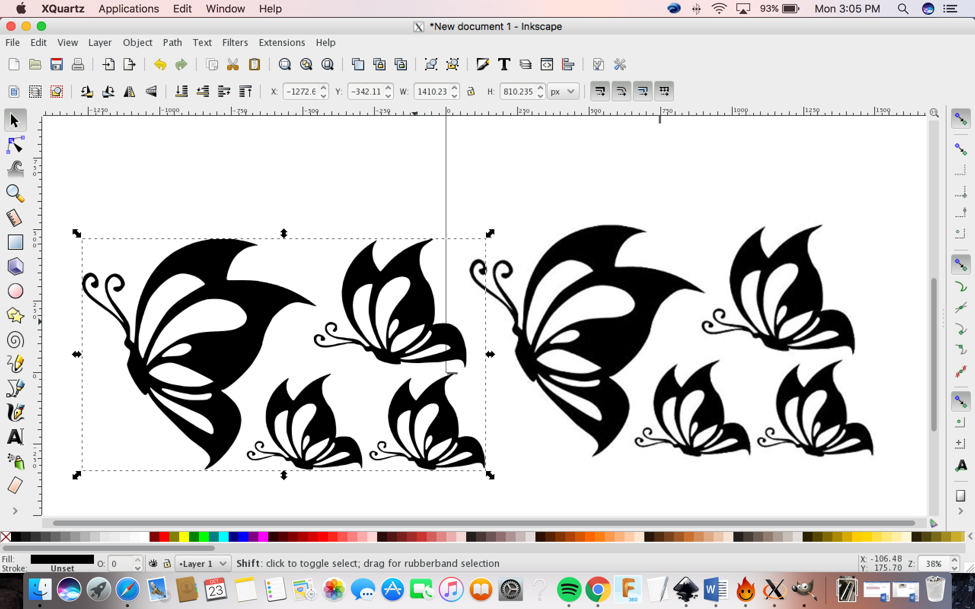Decrease the Y position stepper
Image resolution: width=975 pixels, height=609 pixels.
[388, 96]
